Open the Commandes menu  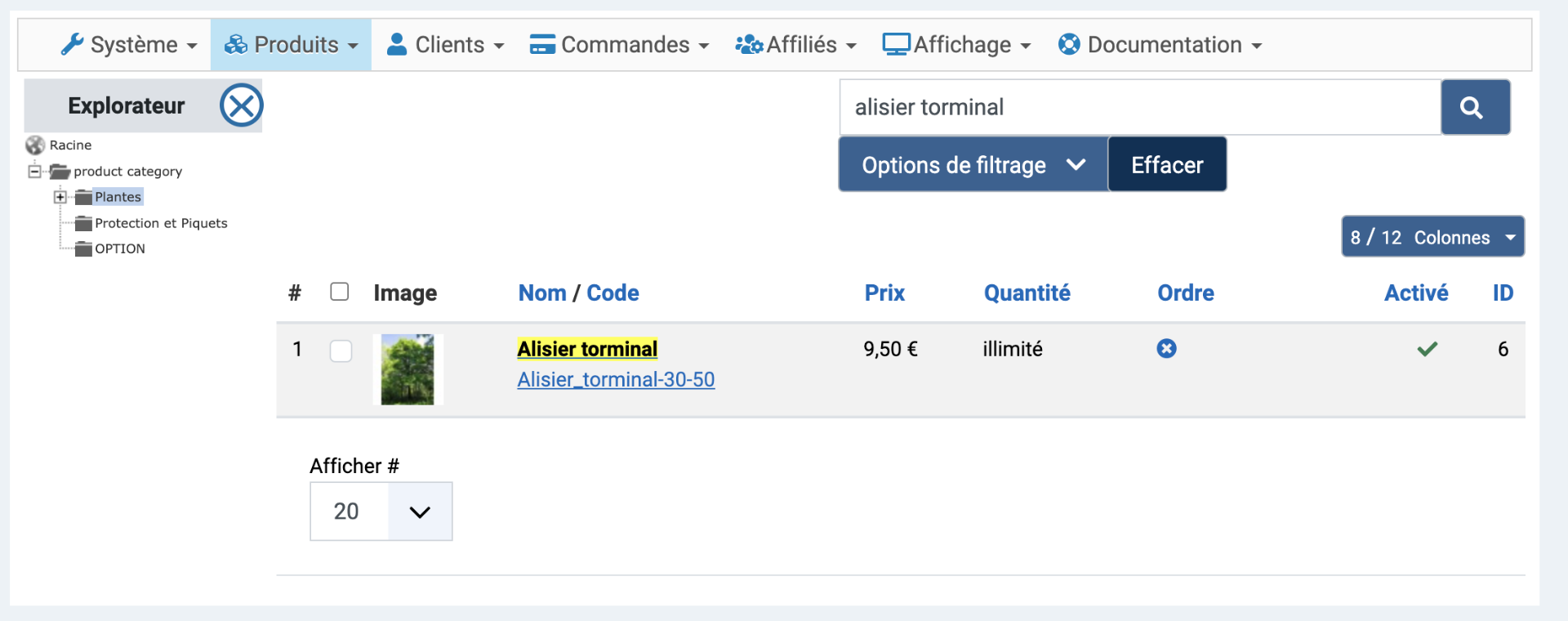pyautogui.click(x=619, y=45)
